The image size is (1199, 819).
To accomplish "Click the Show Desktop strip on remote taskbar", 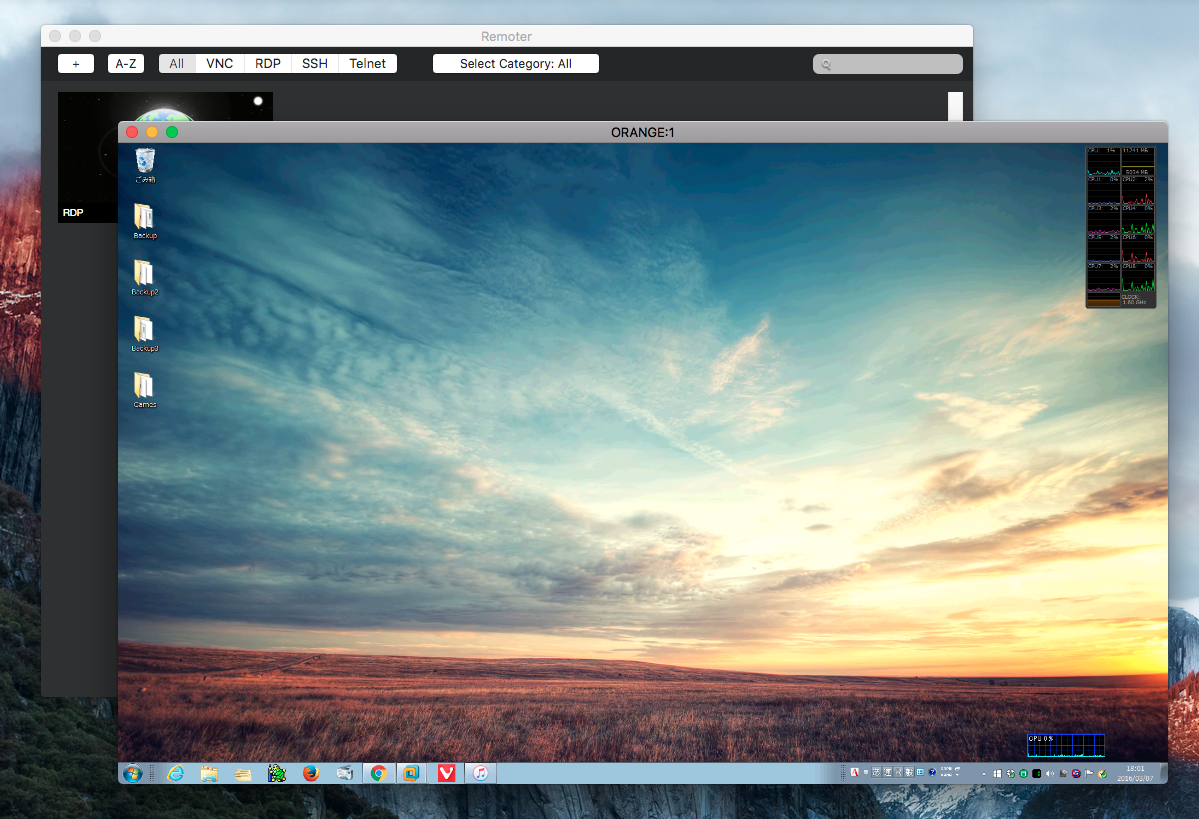I will point(1165,773).
